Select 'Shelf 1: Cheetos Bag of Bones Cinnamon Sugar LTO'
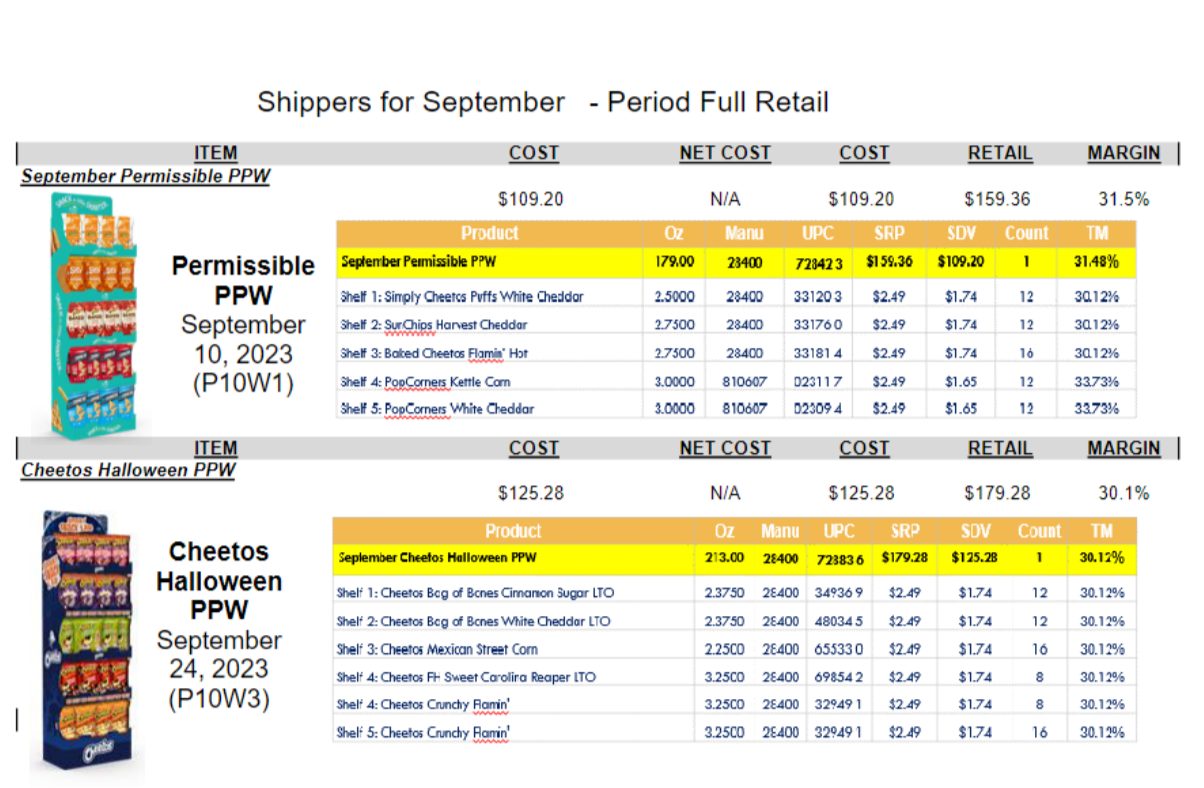1204x788 pixels. pyautogui.click(x=475, y=593)
